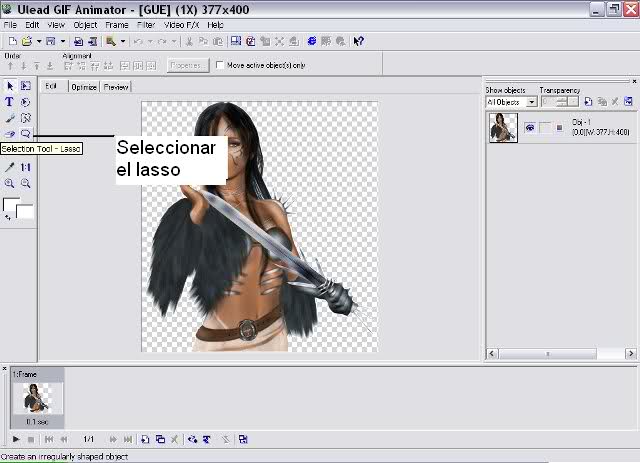Click the Zoom In magnifier tool
Screen dimensions: 640x463
9,183
